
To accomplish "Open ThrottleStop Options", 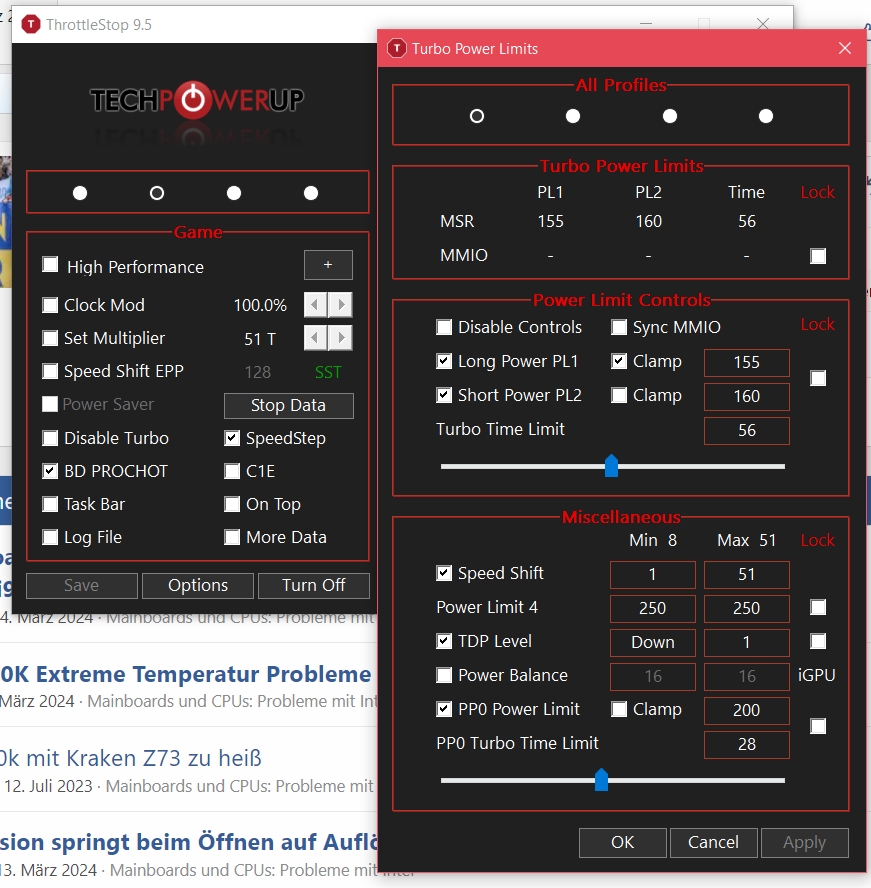I will tap(198, 585).
